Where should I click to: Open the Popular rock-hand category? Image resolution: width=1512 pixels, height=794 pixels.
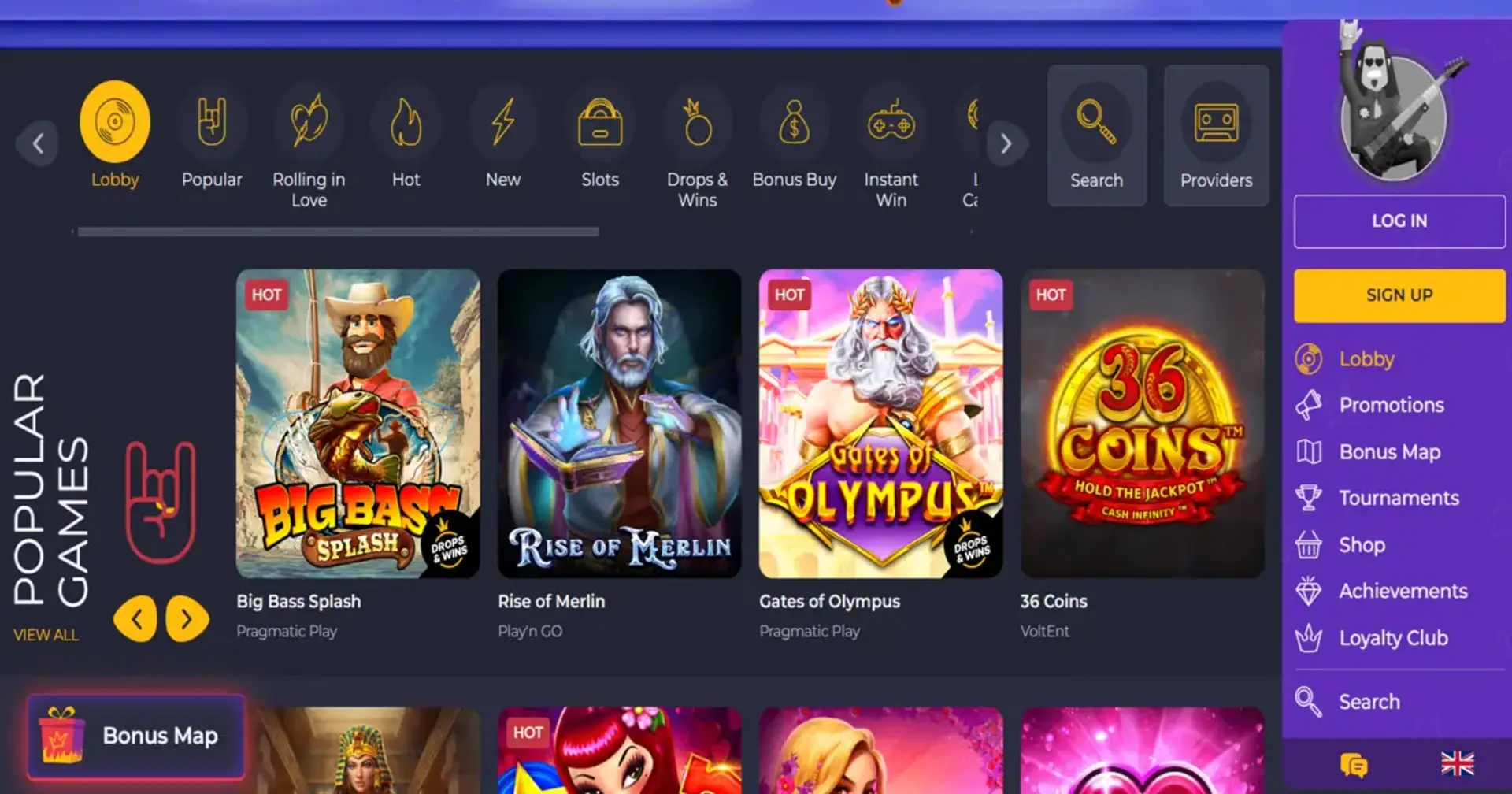coord(212,121)
